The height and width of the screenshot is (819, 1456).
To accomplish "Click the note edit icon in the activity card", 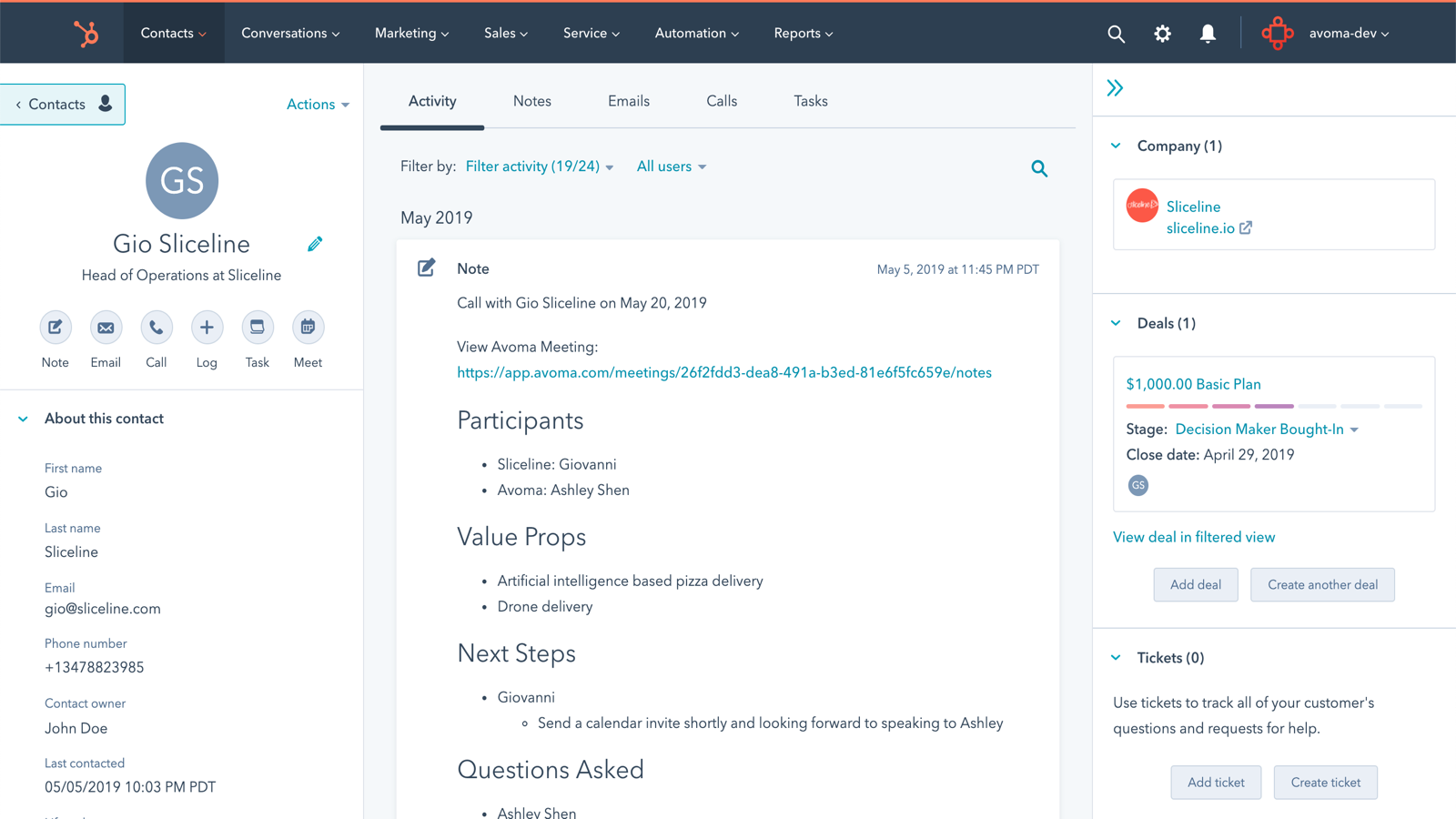I will [x=426, y=268].
